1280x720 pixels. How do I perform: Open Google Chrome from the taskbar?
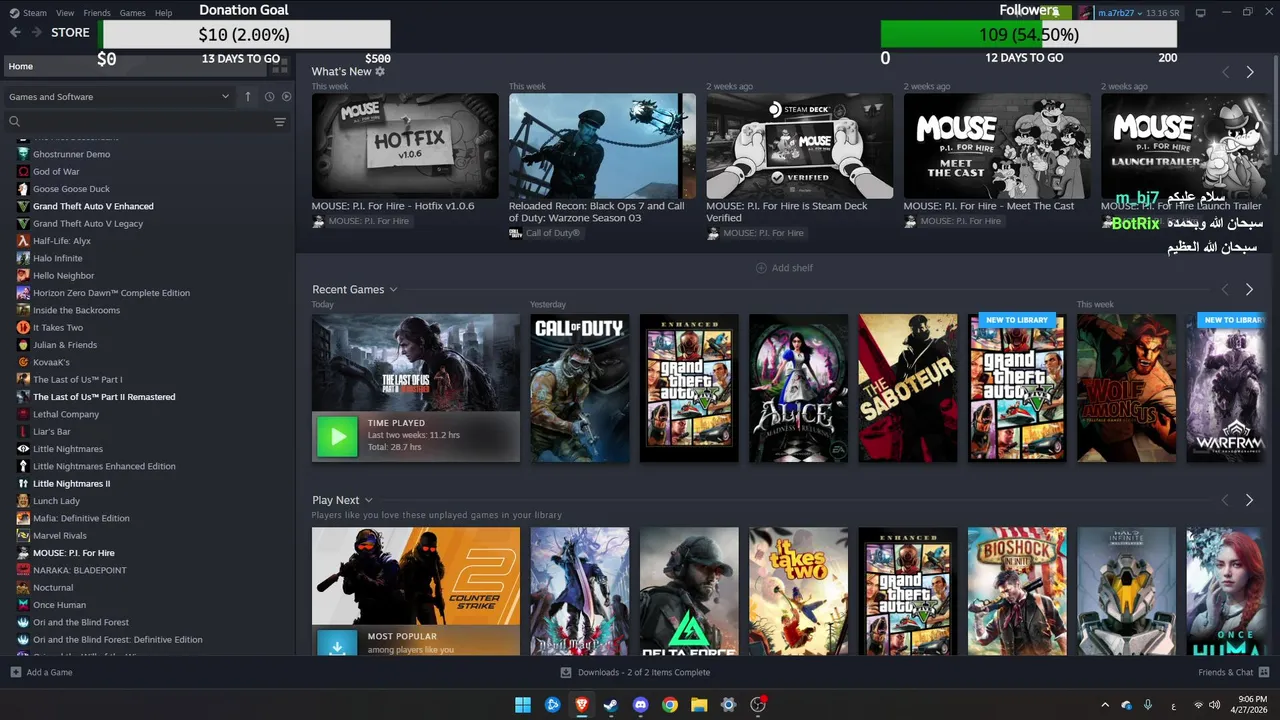pyautogui.click(x=670, y=705)
